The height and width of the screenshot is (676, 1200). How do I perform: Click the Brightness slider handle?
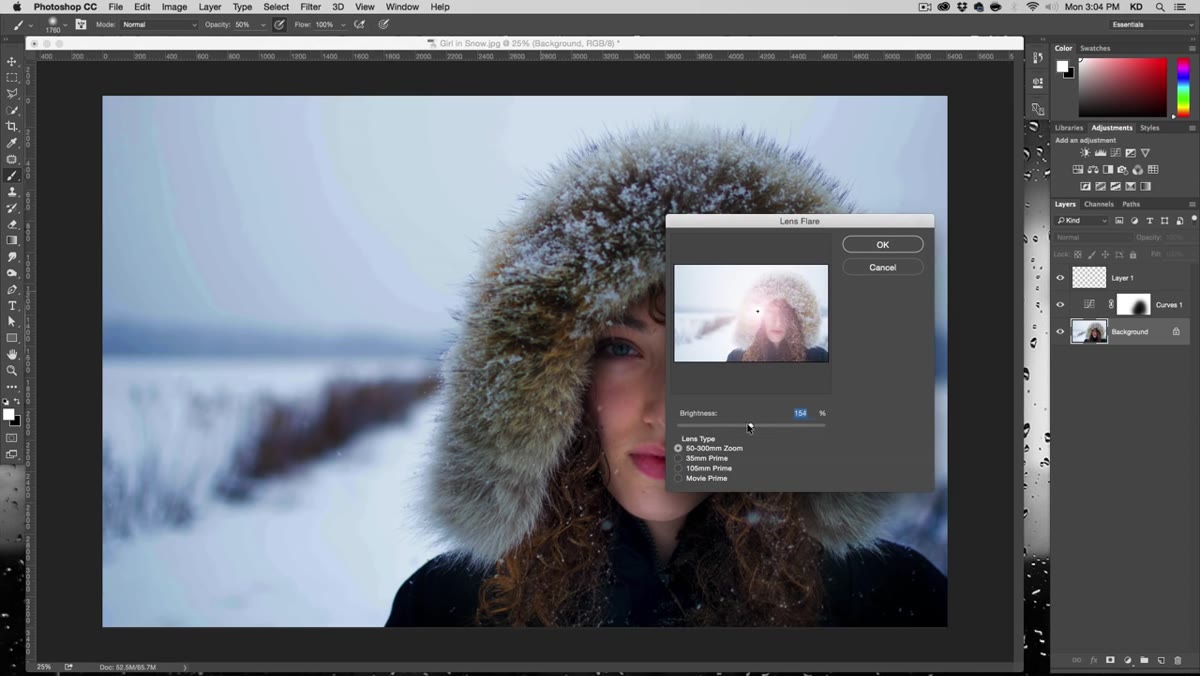750,426
